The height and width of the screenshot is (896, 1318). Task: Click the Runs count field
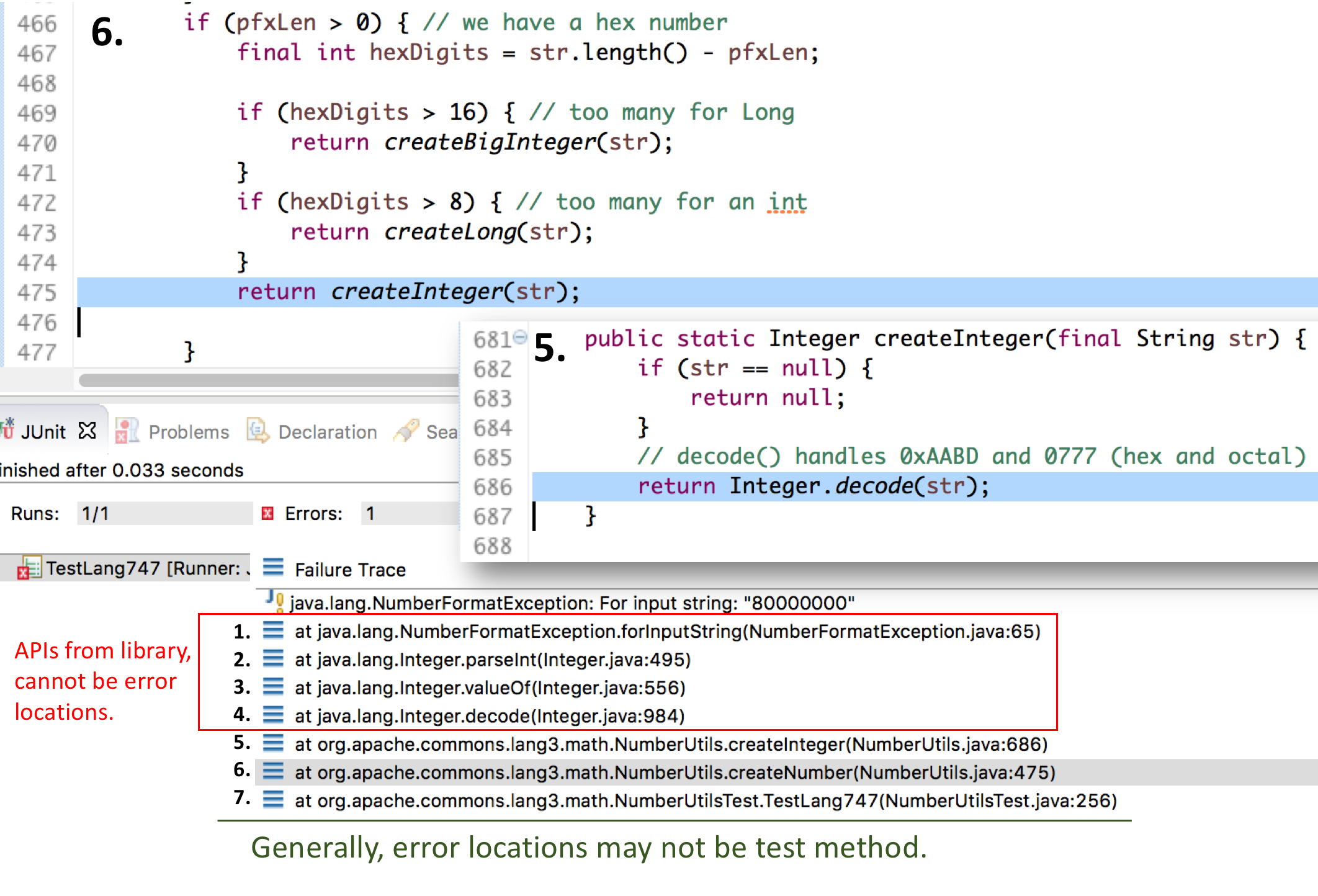click(x=164, y=513)
